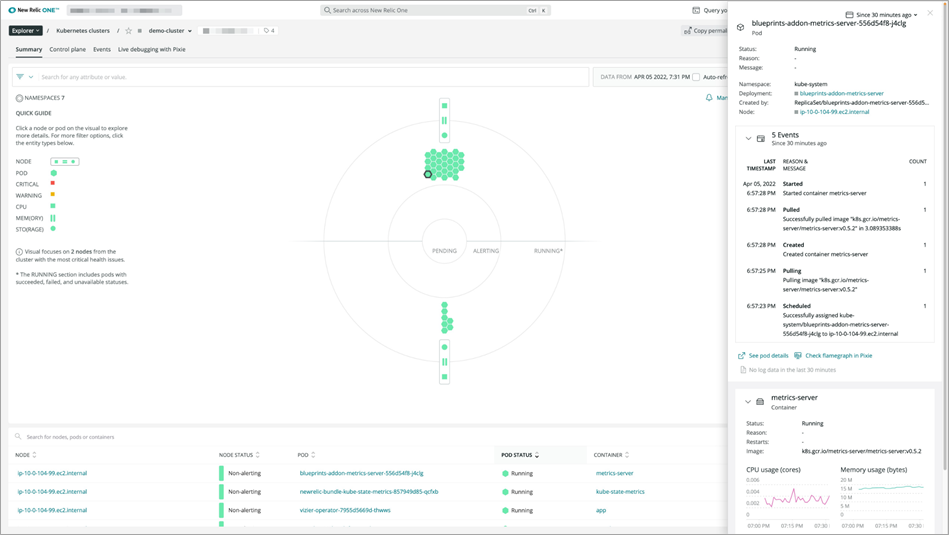
Task: Open blueprints-addon-metrics-server deployment link
Action: tap(841, 94)
